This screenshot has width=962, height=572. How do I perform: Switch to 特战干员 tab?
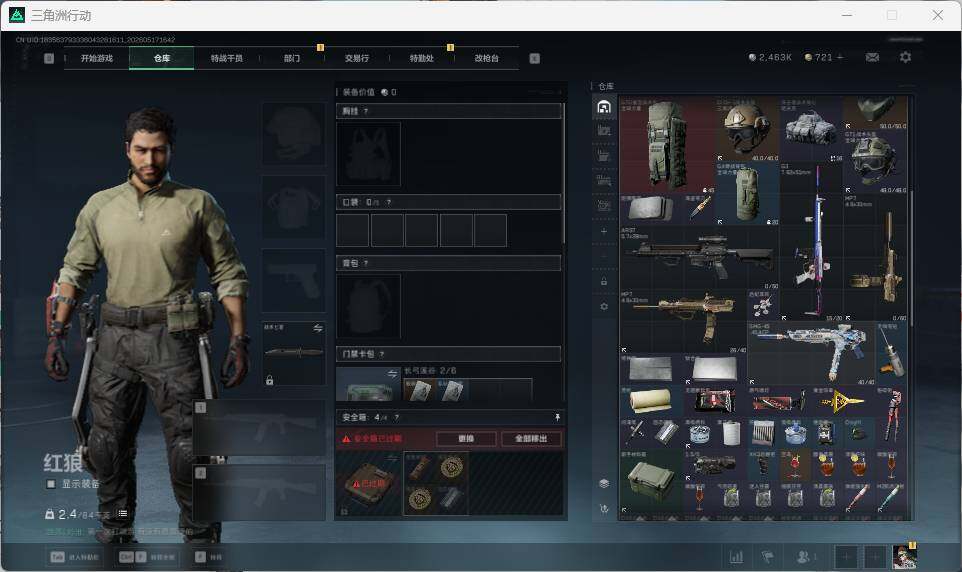(227, 58)
